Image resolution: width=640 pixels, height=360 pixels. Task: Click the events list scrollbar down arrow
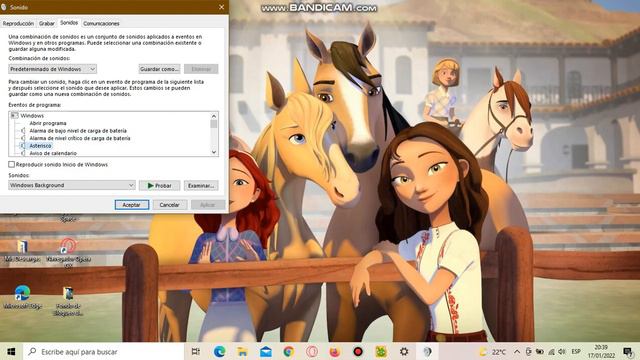click(214, 152)
